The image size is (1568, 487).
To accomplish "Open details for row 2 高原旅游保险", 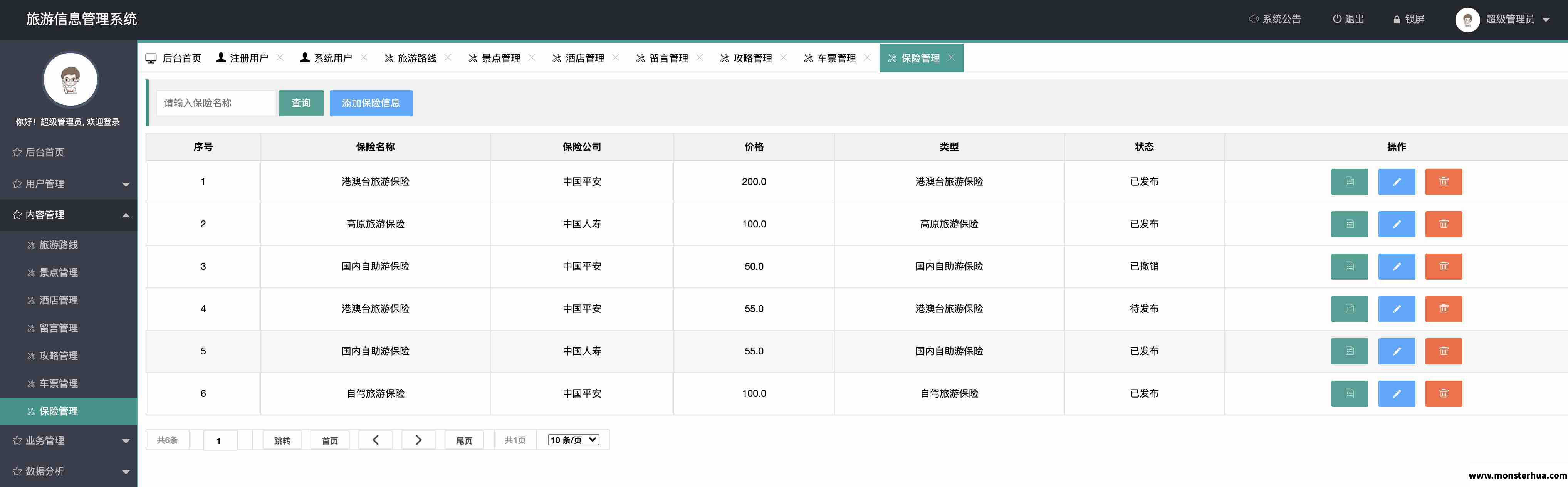I will coord(1350,224).
